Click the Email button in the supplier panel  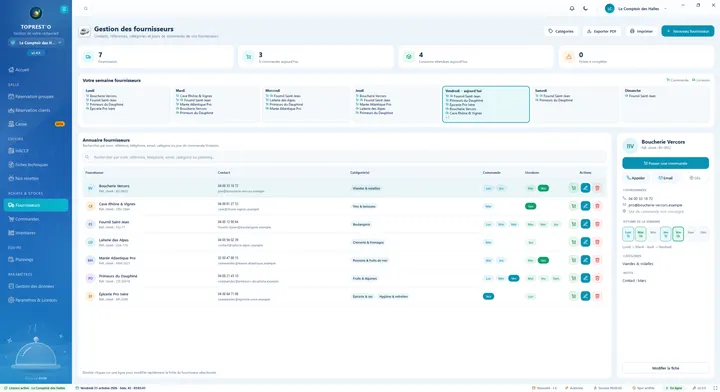point(665,178)
